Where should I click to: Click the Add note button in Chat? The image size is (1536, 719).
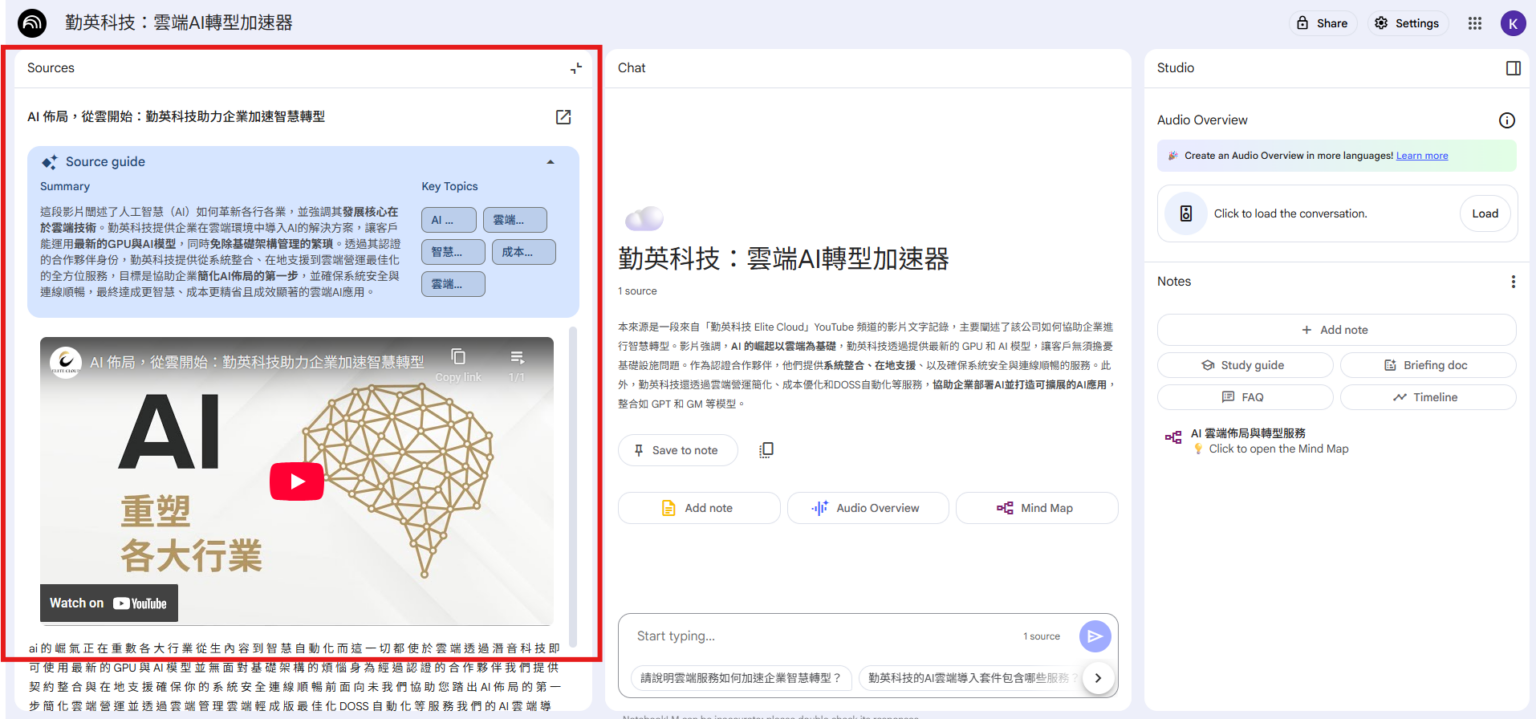click(699, 508)
